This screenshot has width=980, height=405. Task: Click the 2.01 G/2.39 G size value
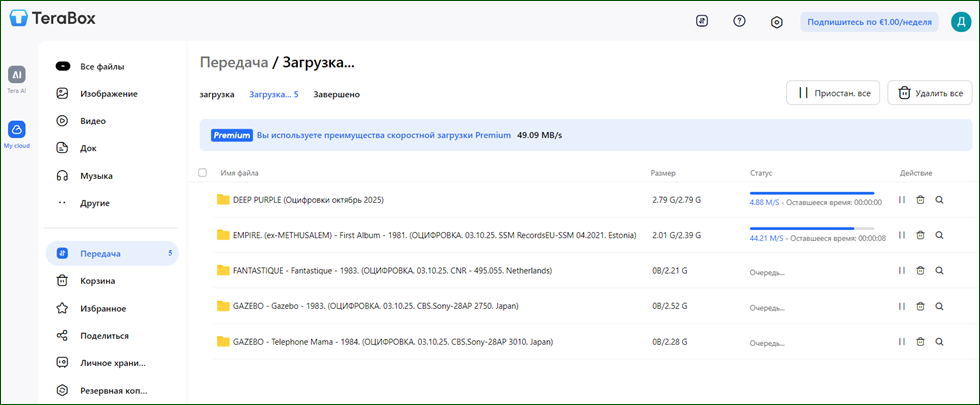click(676, 235)
